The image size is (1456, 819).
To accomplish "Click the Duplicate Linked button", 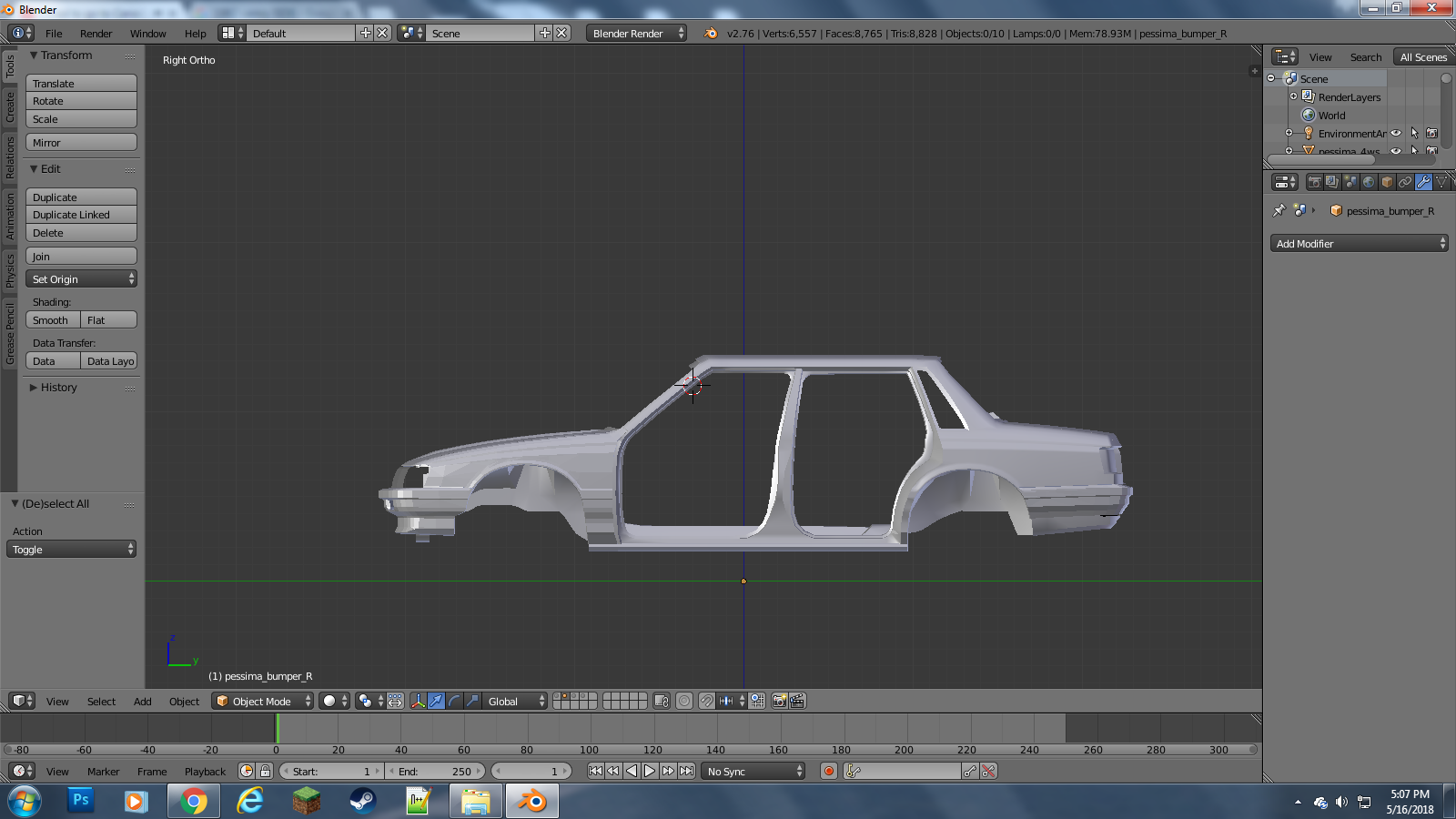I will [x=81, y=215].
